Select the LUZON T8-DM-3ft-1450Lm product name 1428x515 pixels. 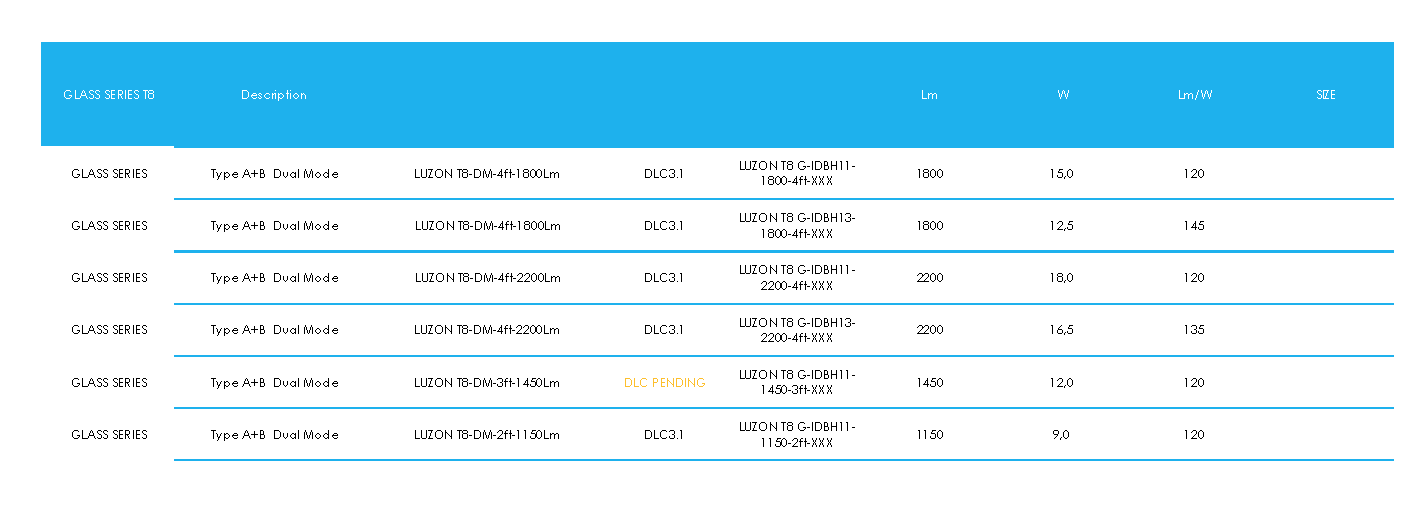487,383
